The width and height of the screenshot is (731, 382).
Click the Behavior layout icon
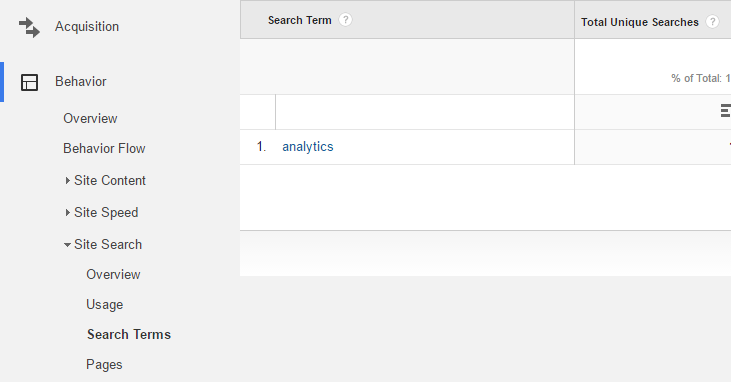click(29, 82)
